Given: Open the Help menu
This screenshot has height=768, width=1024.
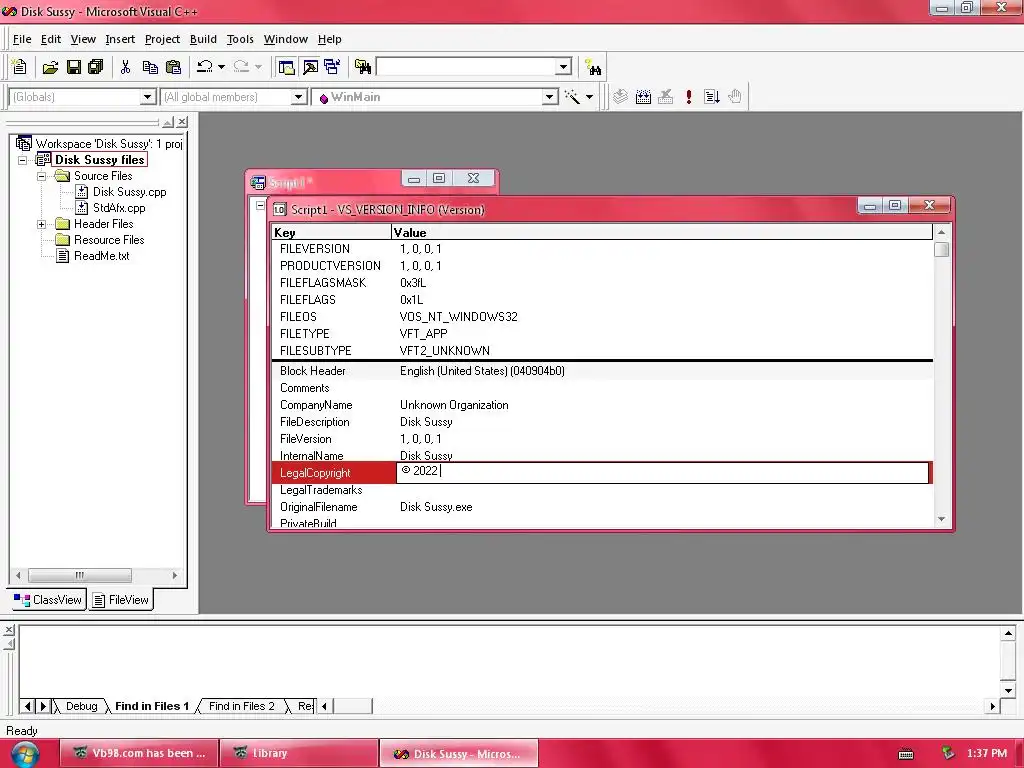Looking at the screenshot, I should [x=330, y=39].
